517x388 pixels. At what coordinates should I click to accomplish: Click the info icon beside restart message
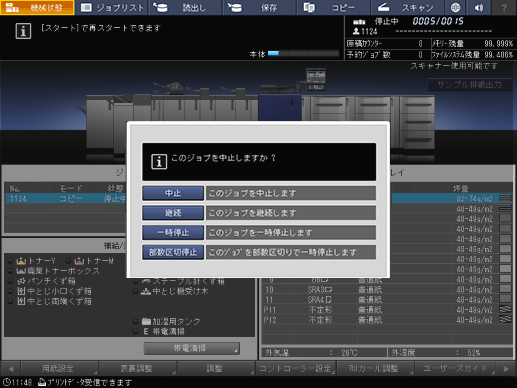coord(23,31)
